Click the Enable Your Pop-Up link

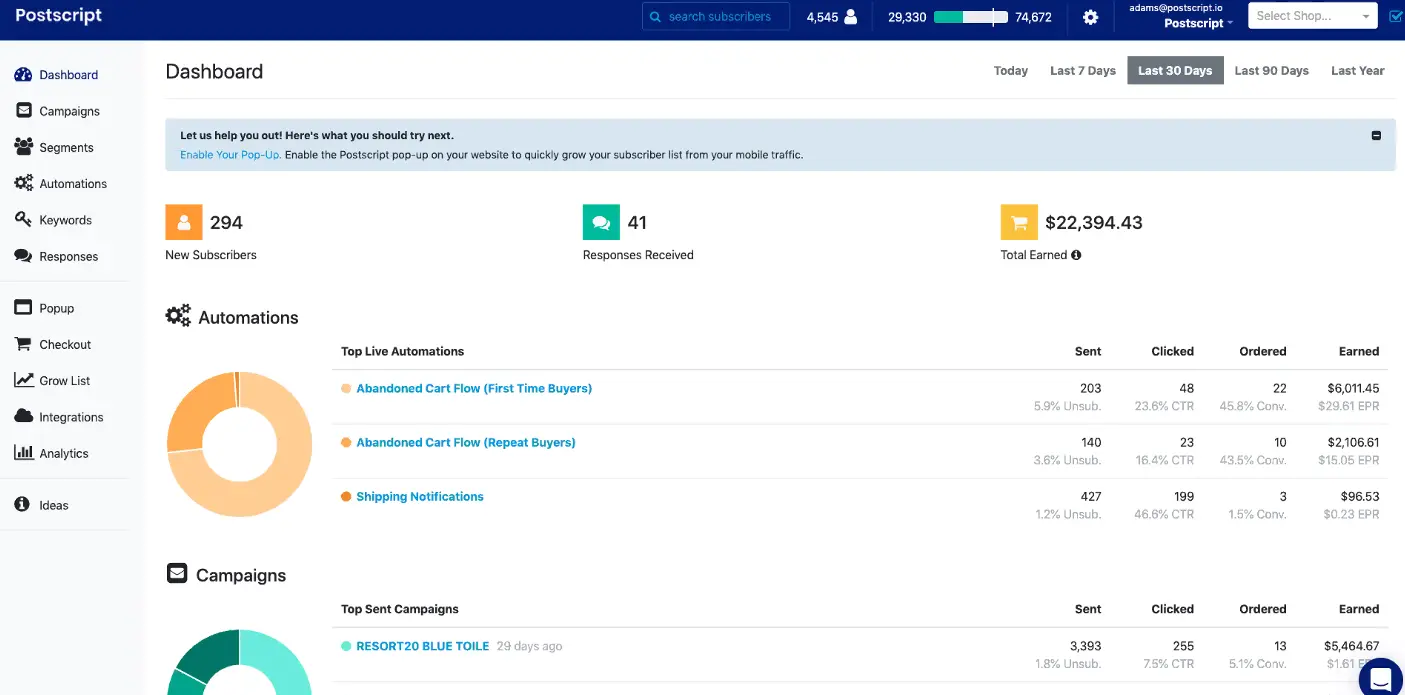230,155
